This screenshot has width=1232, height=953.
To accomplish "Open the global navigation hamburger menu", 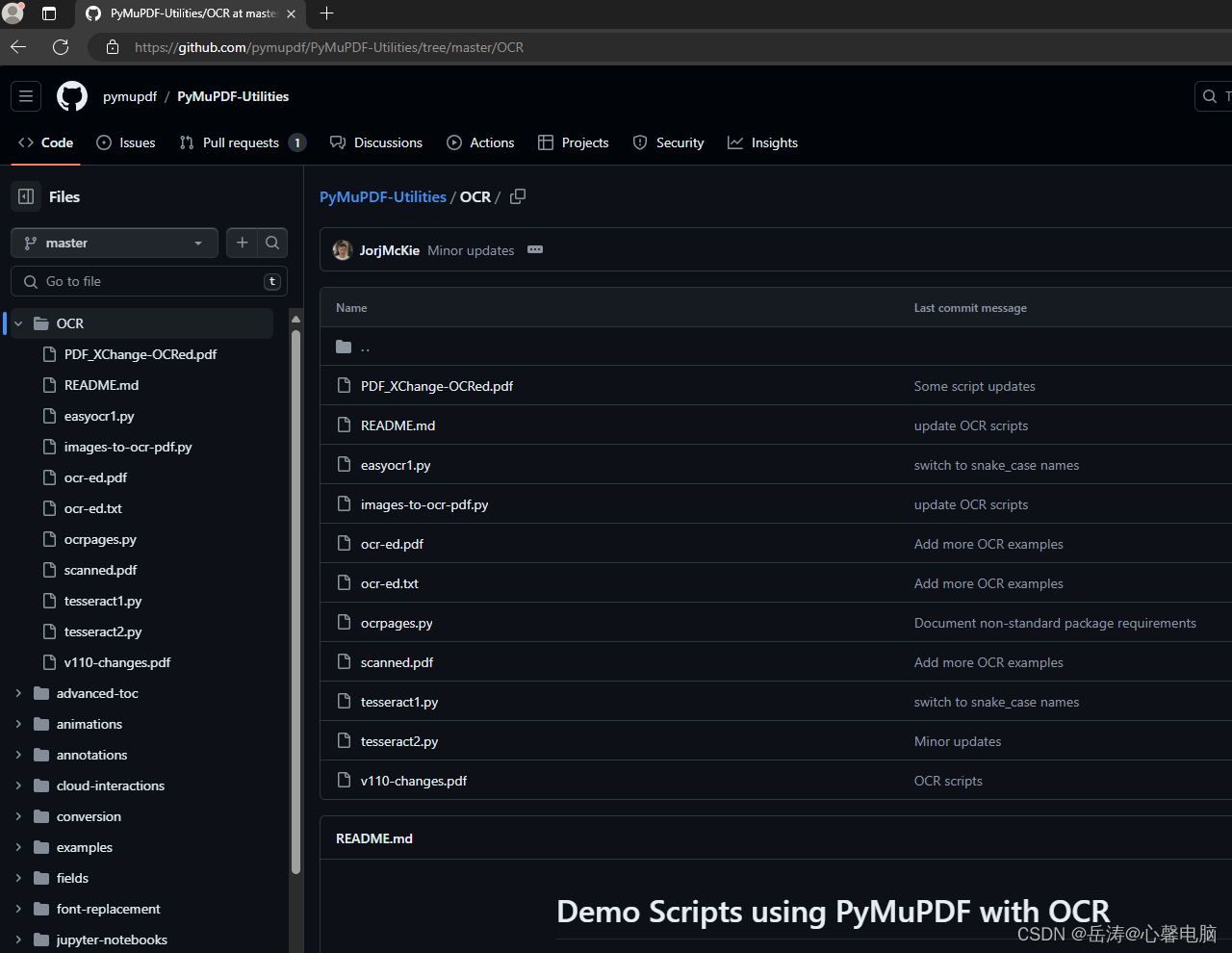I will 26,96.
